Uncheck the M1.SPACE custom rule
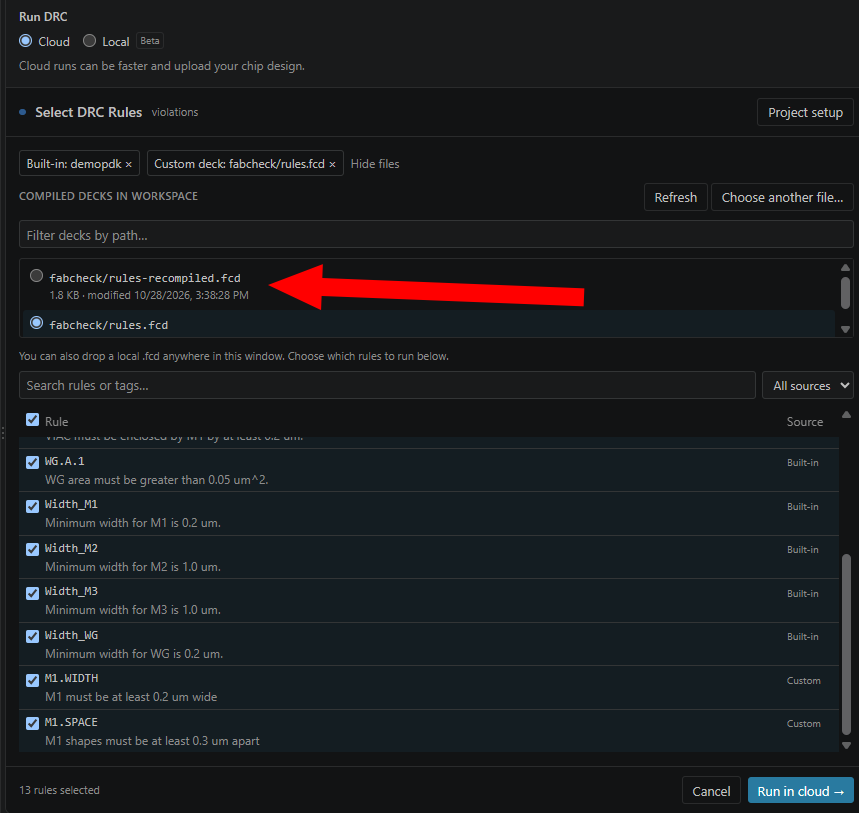859x813 pixels. 32,724
